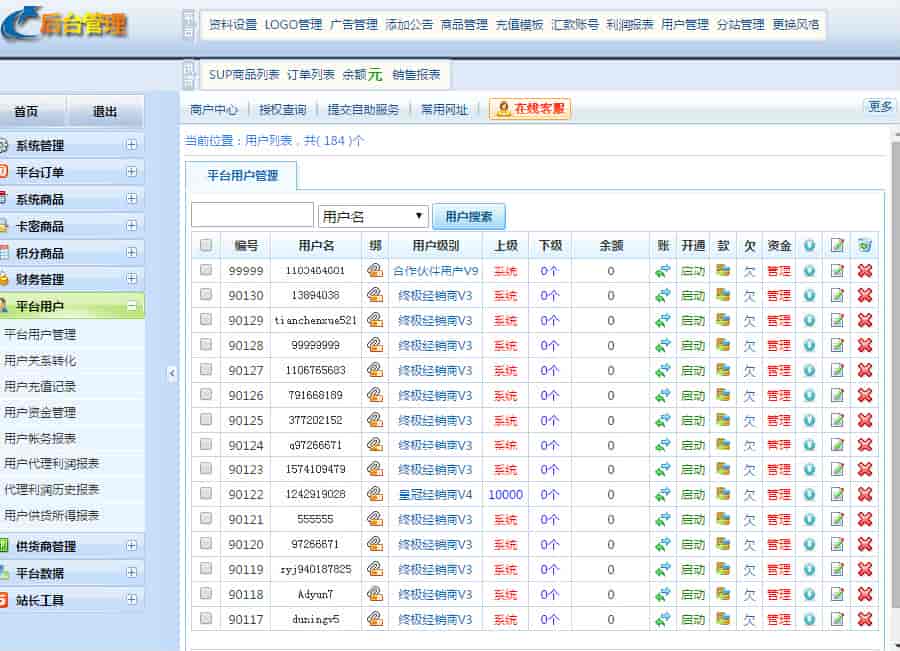Click the edit icon for user duningv5
The height and width of the screenshot is (651, 900).
click(837, 619)
